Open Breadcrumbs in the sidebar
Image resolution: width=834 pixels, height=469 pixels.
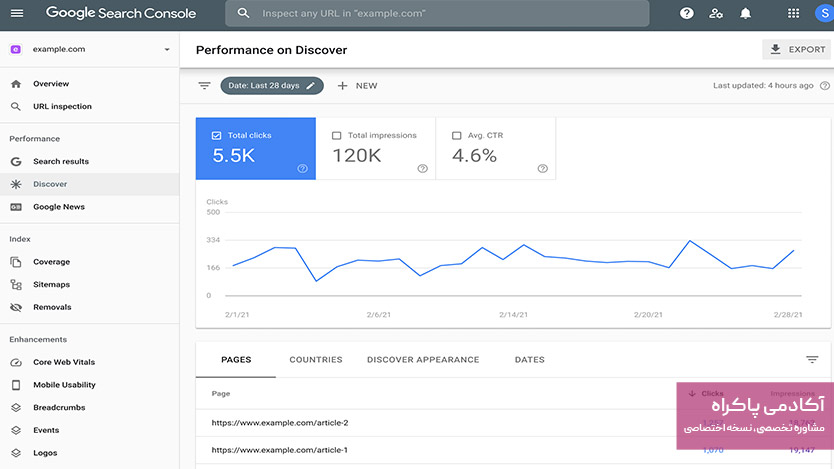tap(59, 408)
